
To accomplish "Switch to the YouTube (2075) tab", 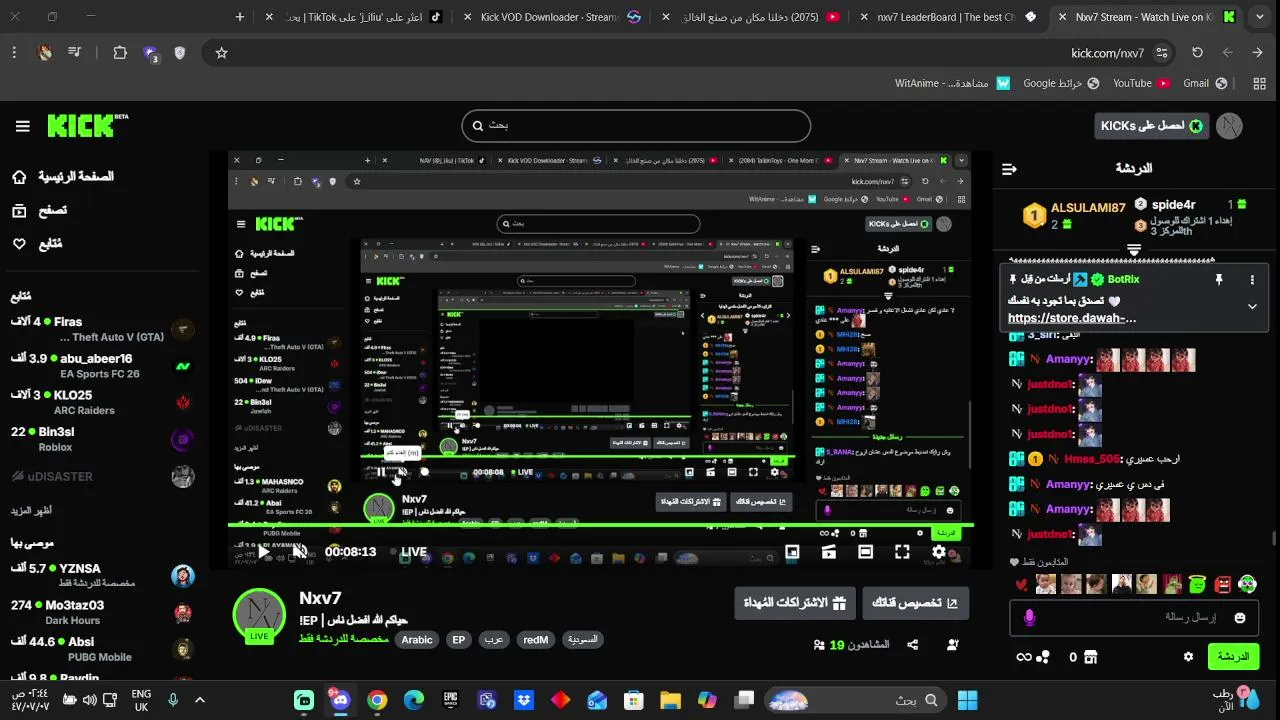I will (x=750, y=17).
